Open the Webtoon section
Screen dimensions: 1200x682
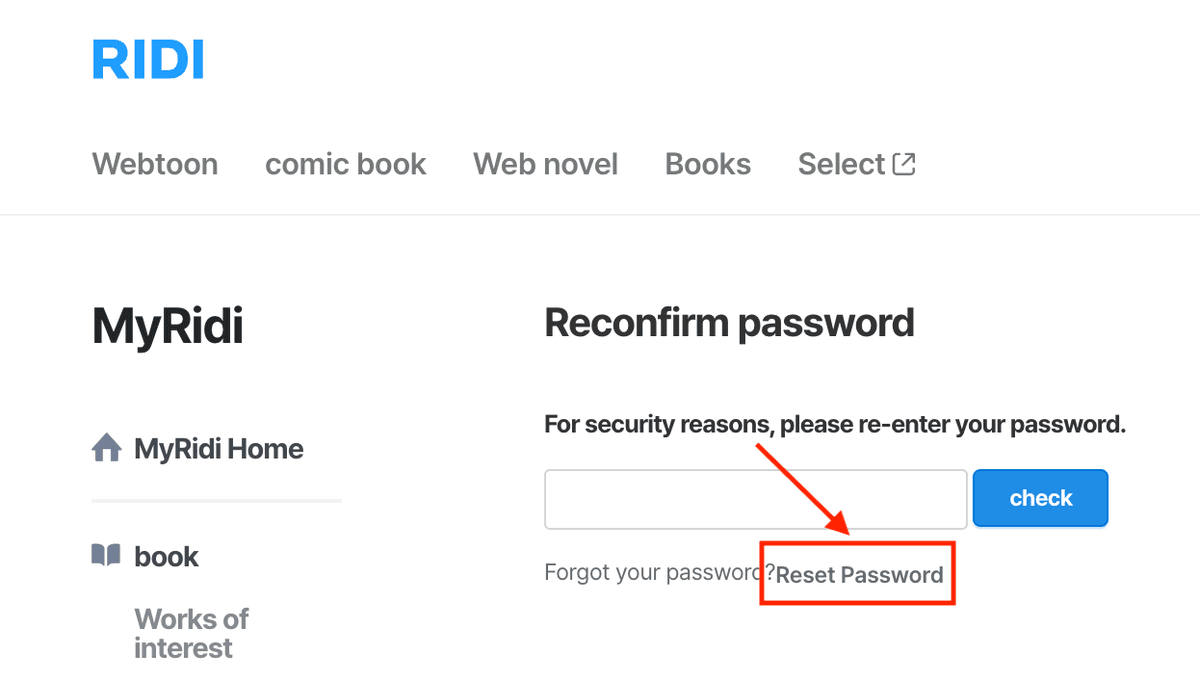coord(154,164)
